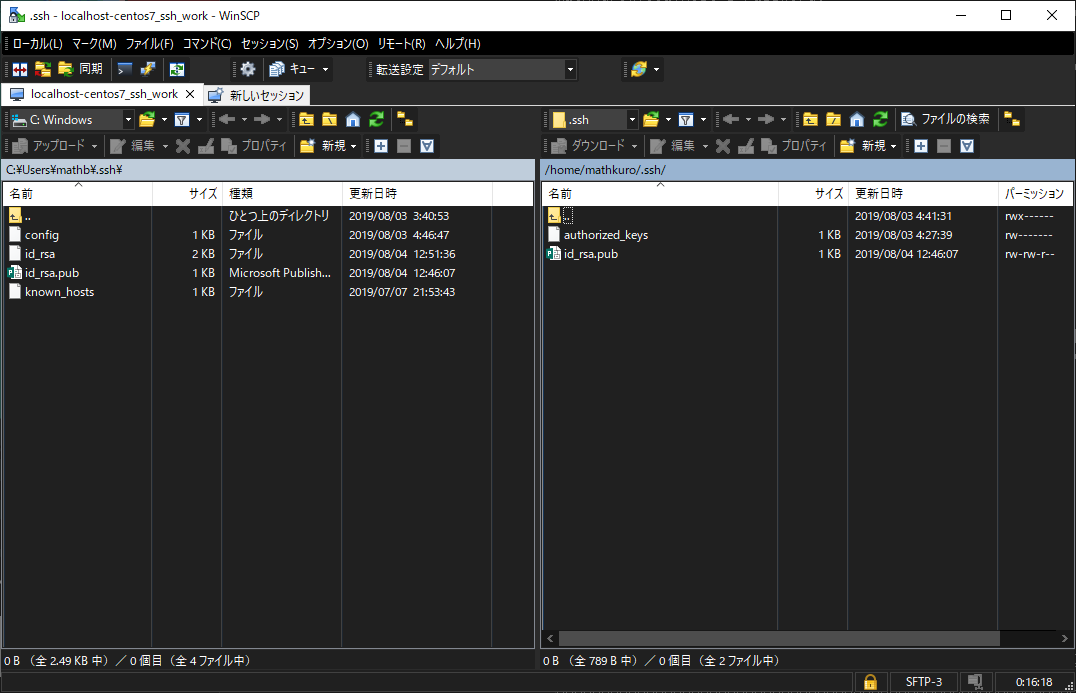Click the lock icon in status bar
Screen dimensions: 1076x693
click(x=870, y=682)
